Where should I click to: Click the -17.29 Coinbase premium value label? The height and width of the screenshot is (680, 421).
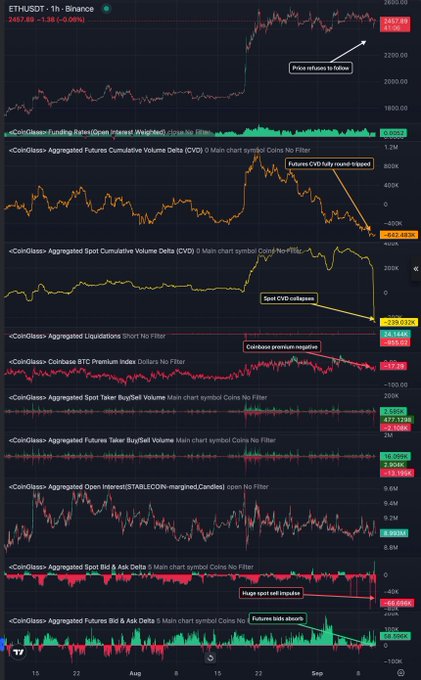coord(394,366)
